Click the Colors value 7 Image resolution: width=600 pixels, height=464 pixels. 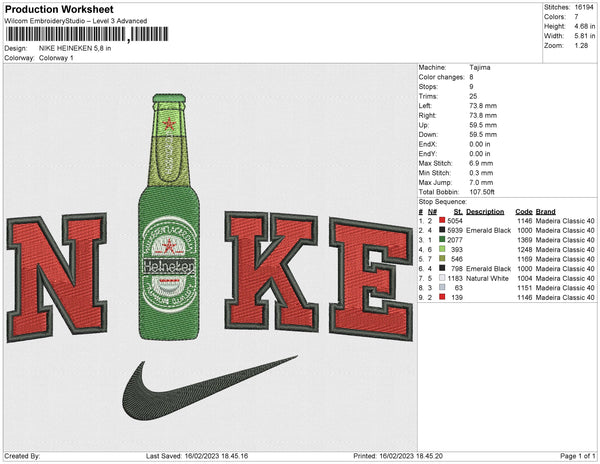[x=576, y=17]
